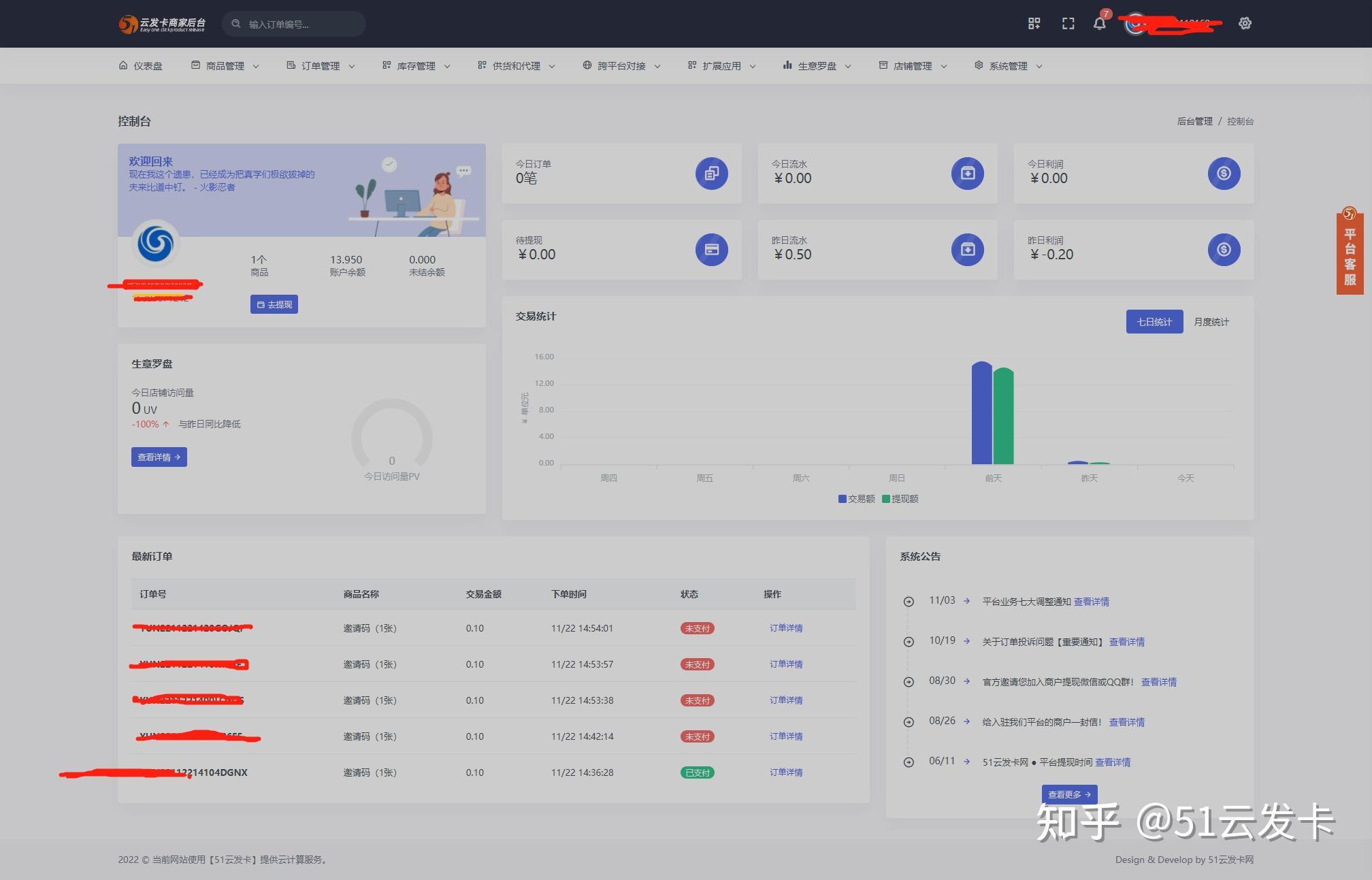Expand the 商品管理 dropdown menu
The width and height of the screenshot is (1372, 880).
225,66
